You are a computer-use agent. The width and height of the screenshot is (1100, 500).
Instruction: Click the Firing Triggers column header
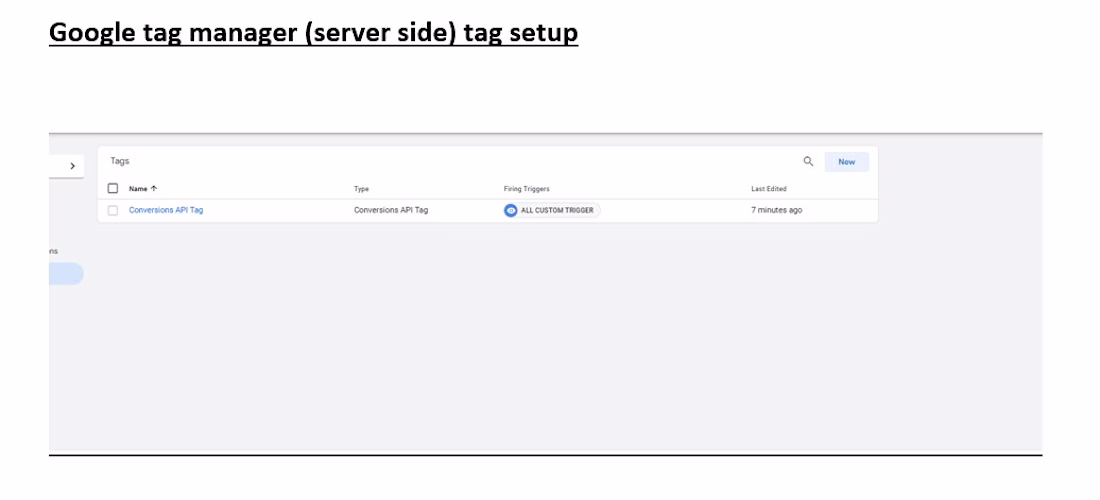(x=526, y=189)
